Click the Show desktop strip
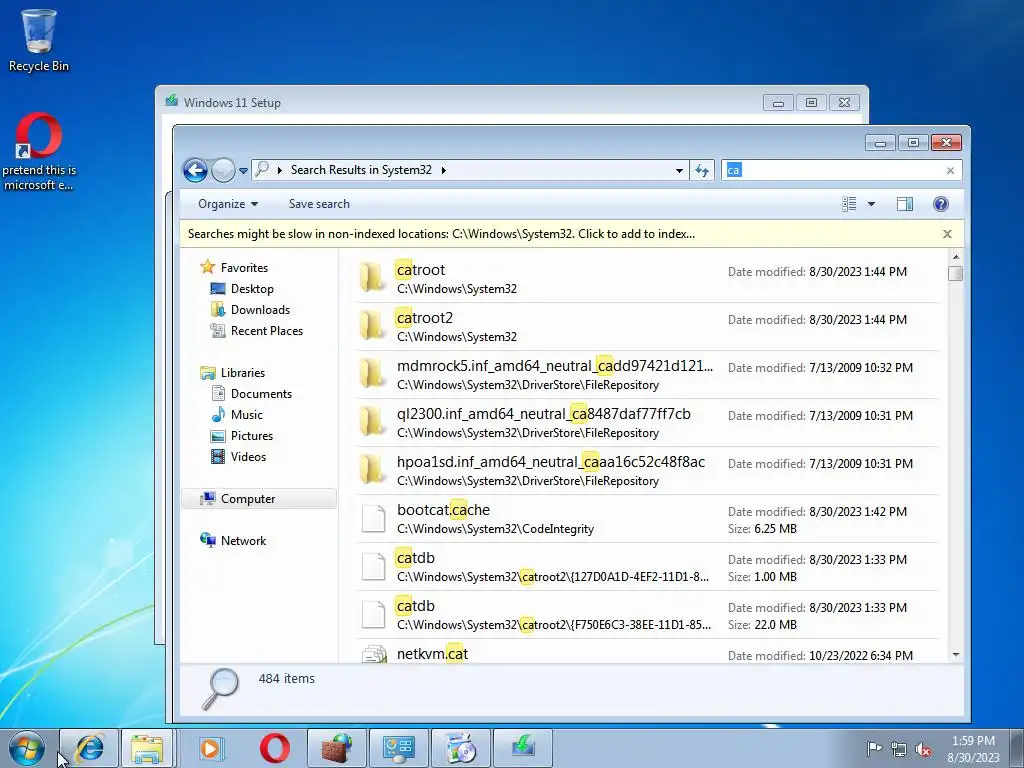 [1017, 748]
